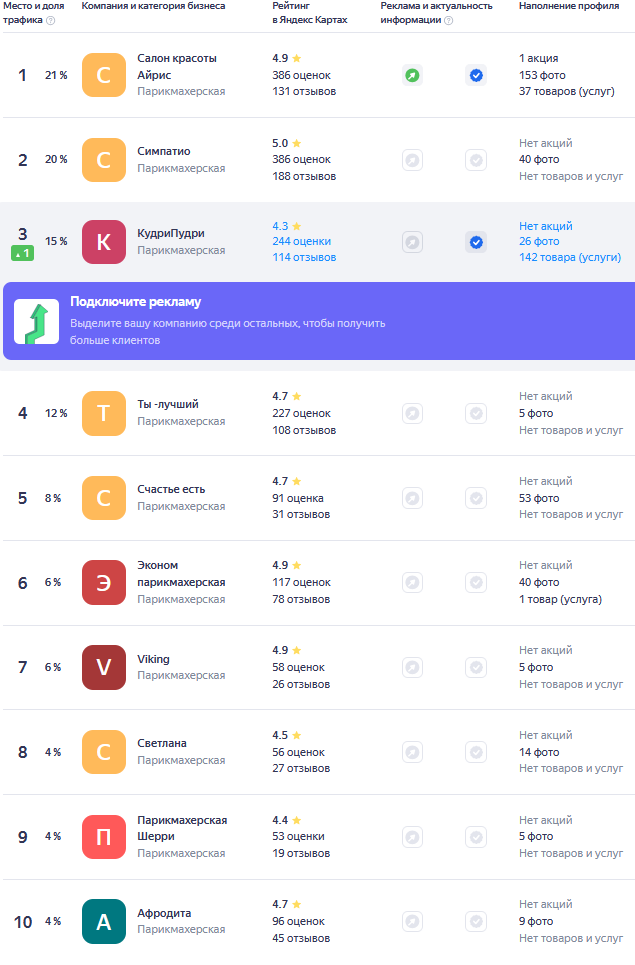Select company name «Салон красоты Айрис»
The width and height of the screenshot is (635, 965).
pyautogui.click(x=177, y=66)
